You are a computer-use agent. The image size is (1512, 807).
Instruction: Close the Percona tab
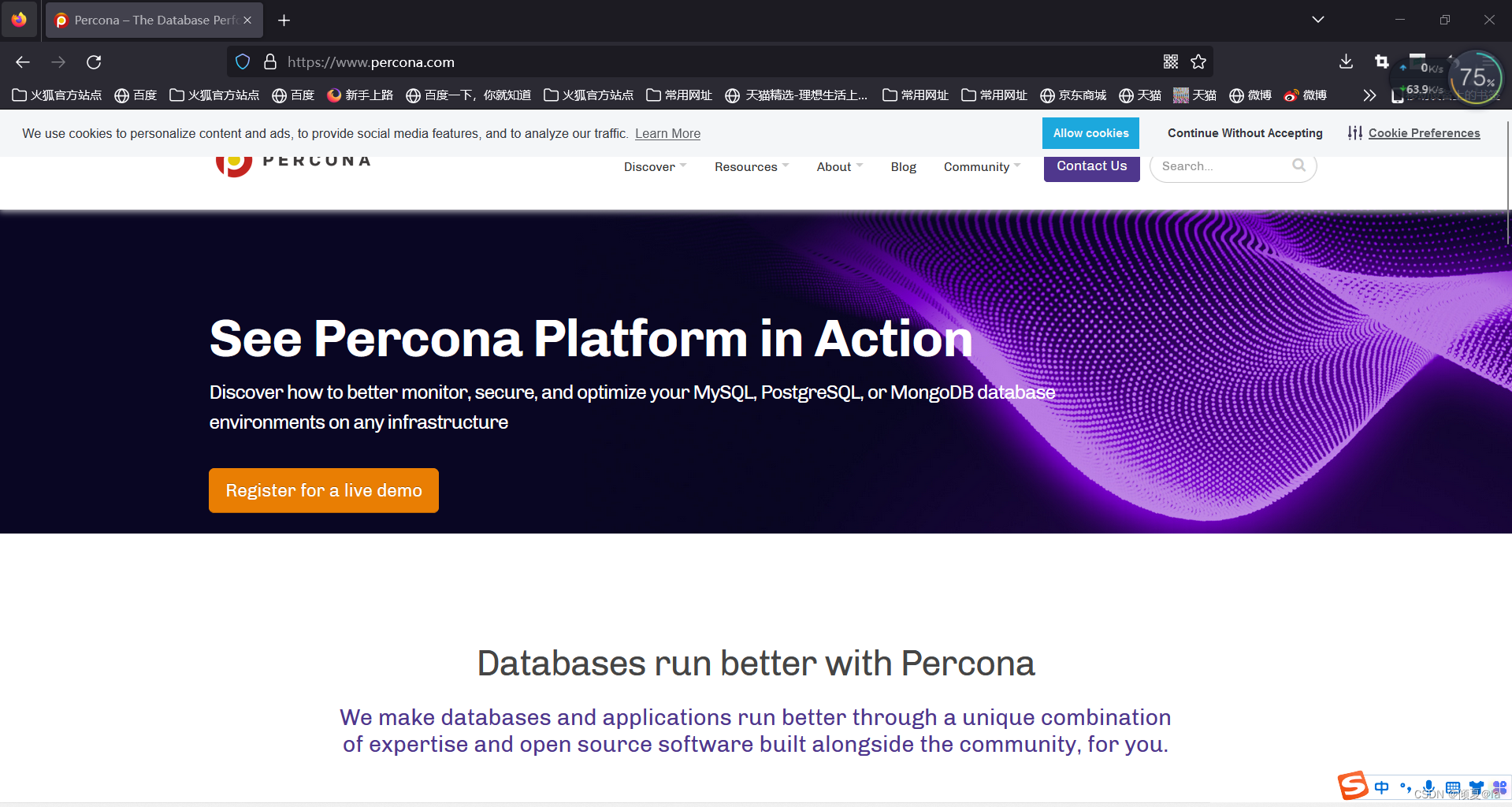pos(247,20)
